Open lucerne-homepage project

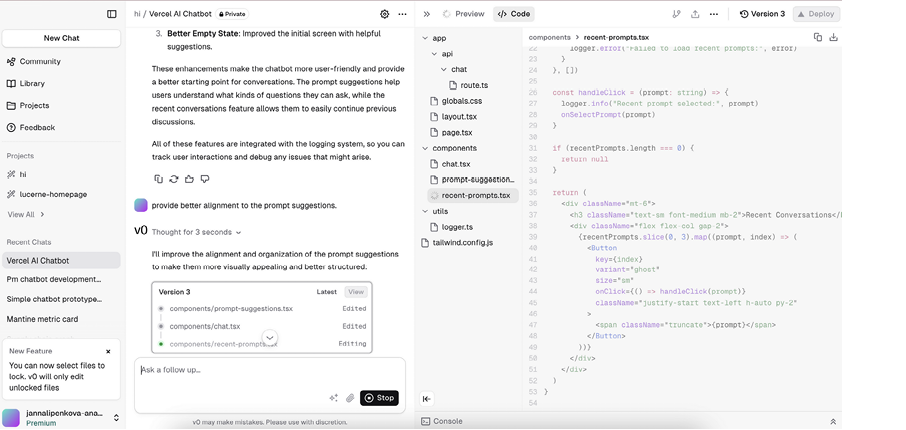(x=47, y=194)
